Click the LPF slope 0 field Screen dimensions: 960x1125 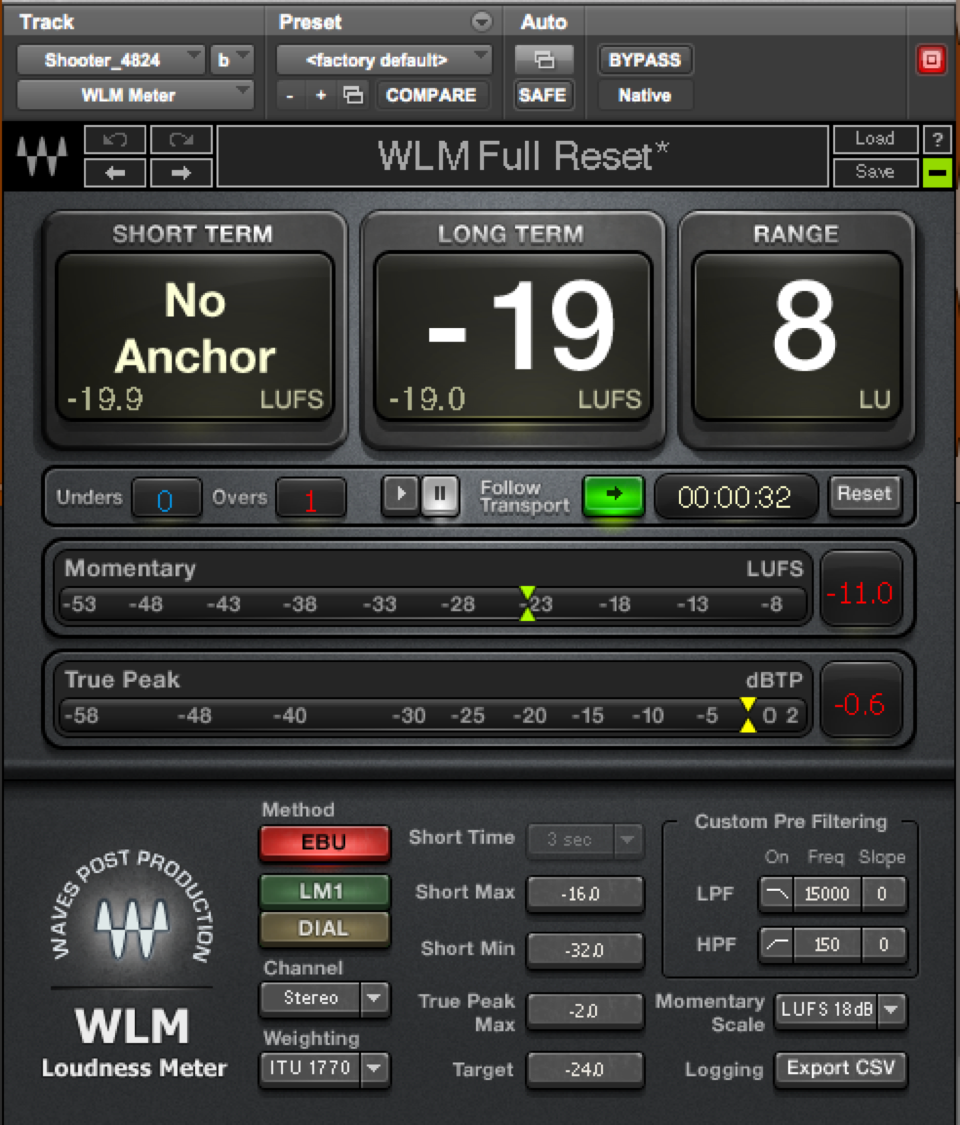click(883, 894)
